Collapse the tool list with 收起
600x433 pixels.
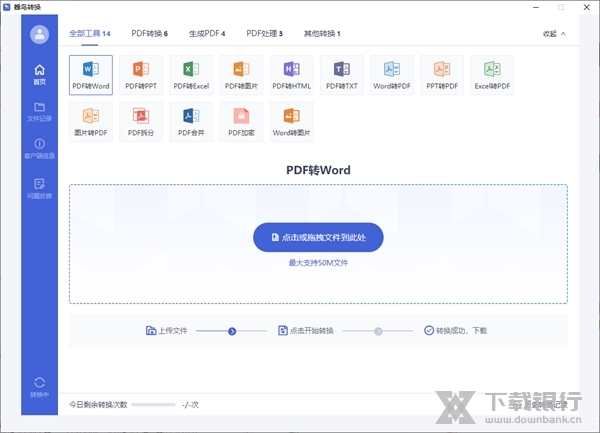coord(554,34)
